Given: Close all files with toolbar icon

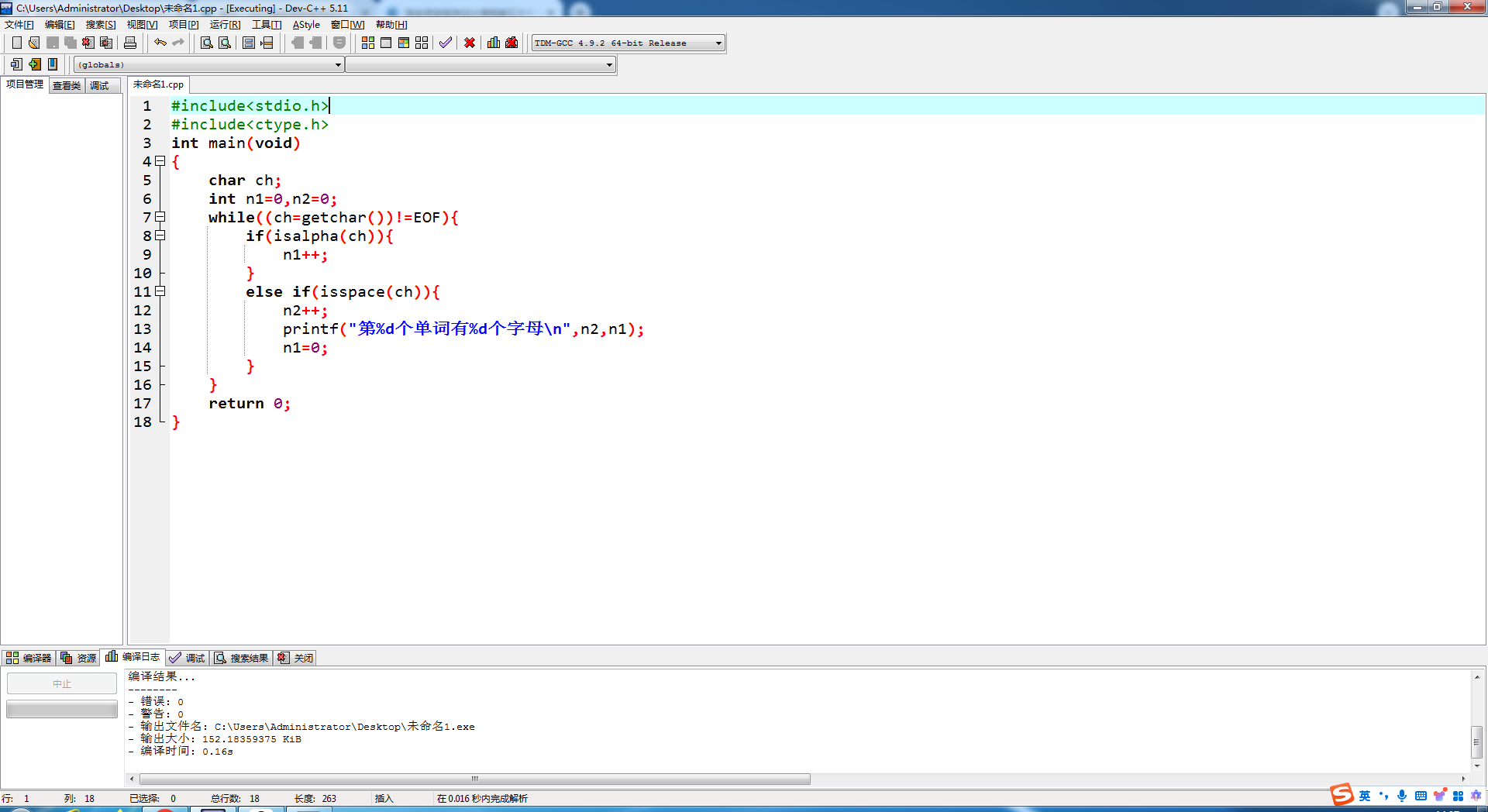Looking at the screenshot, I should (106, 43).
